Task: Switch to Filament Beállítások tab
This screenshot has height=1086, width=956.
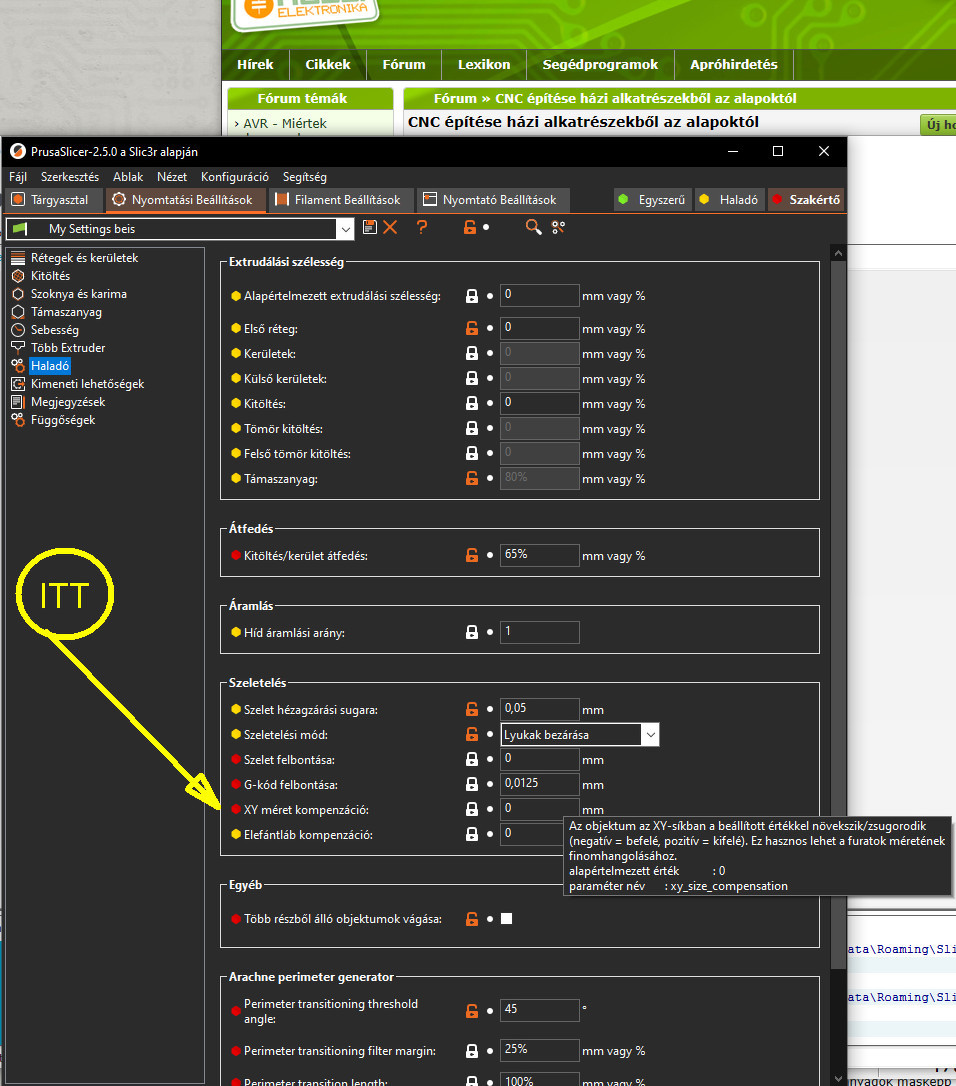Action: pyautogui.click(x=339, y=199)
